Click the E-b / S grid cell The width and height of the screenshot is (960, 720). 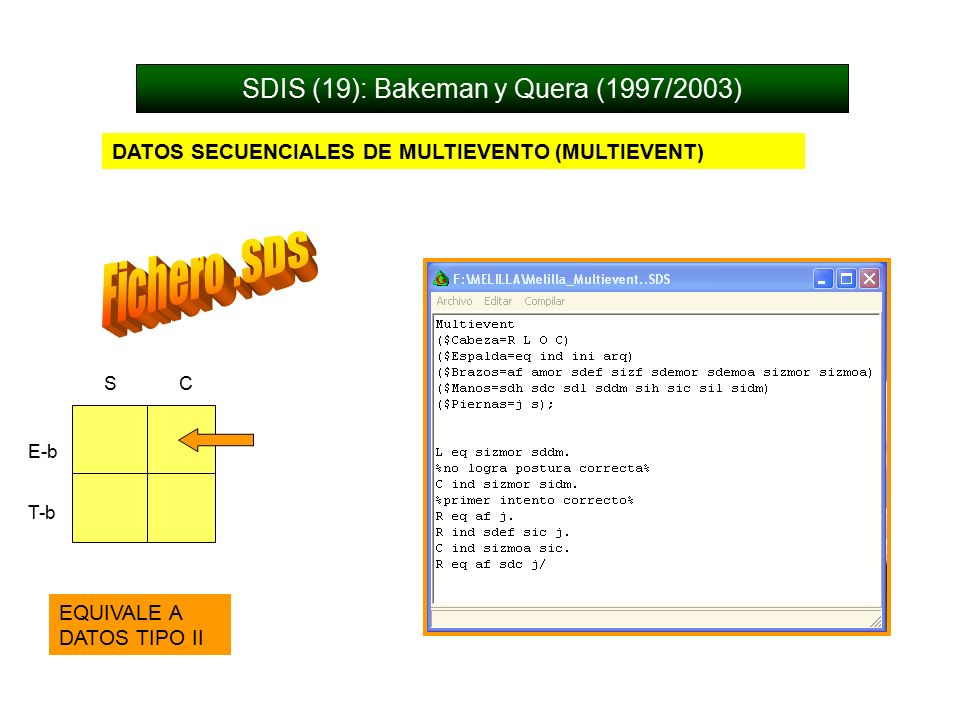coord(110,439)
